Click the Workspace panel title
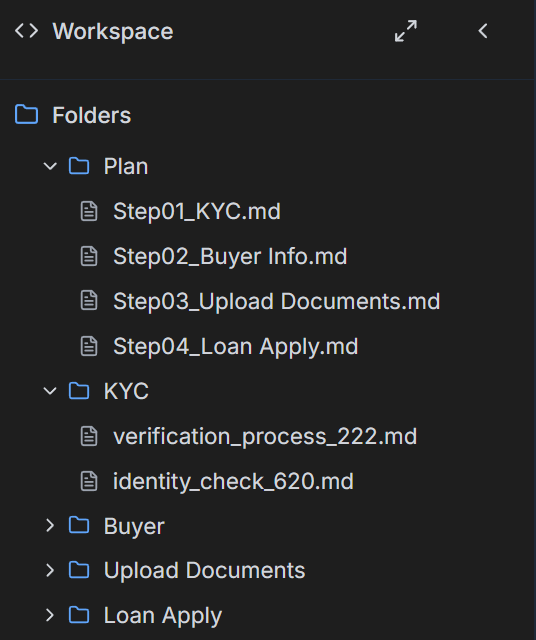Viewport: 536px width, 640px height. (x=113, y=31)
